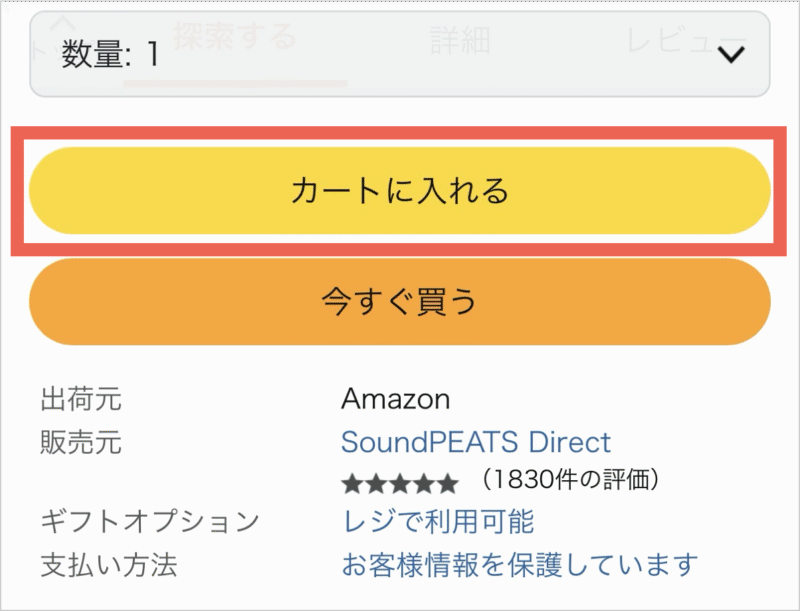The width and height of the screenshot is (800, 611).
Task: Click the faded up chevron at top-left
Action: click(62, 22)
